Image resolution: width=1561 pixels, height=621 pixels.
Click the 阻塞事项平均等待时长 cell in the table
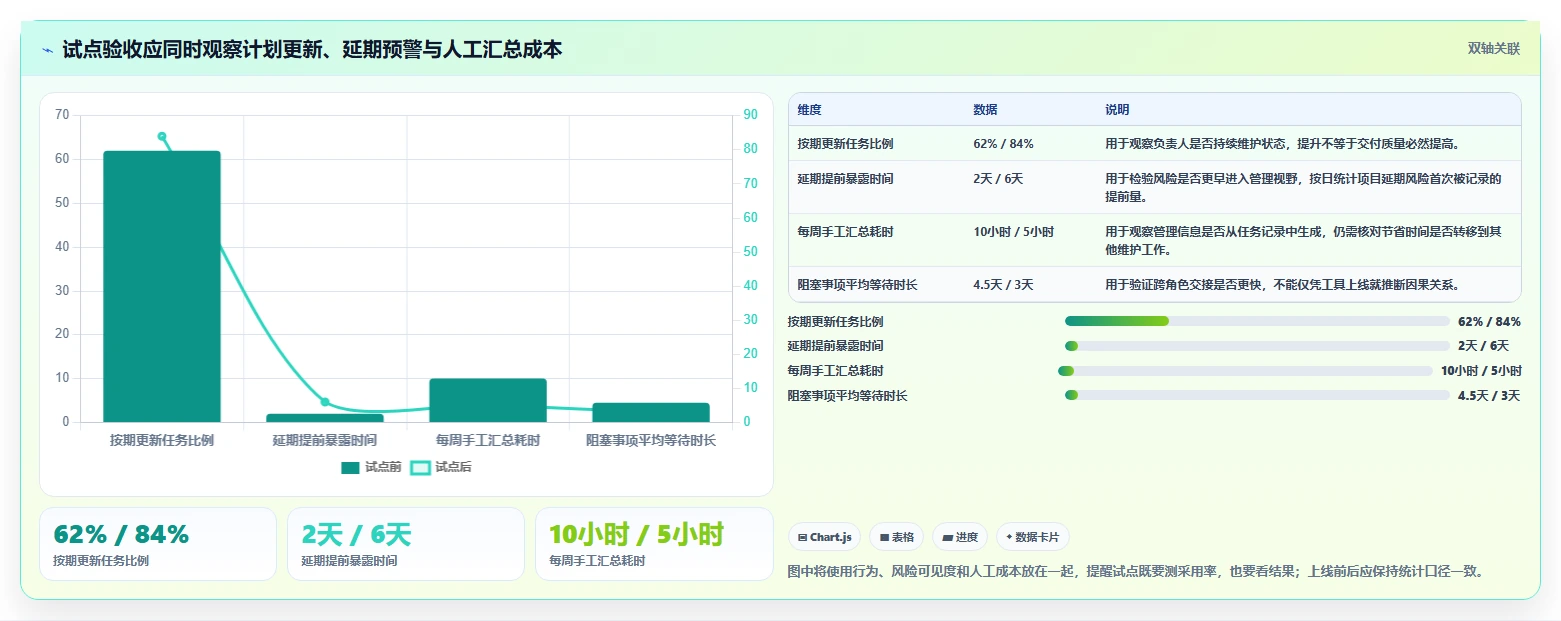tap(857, 285)
